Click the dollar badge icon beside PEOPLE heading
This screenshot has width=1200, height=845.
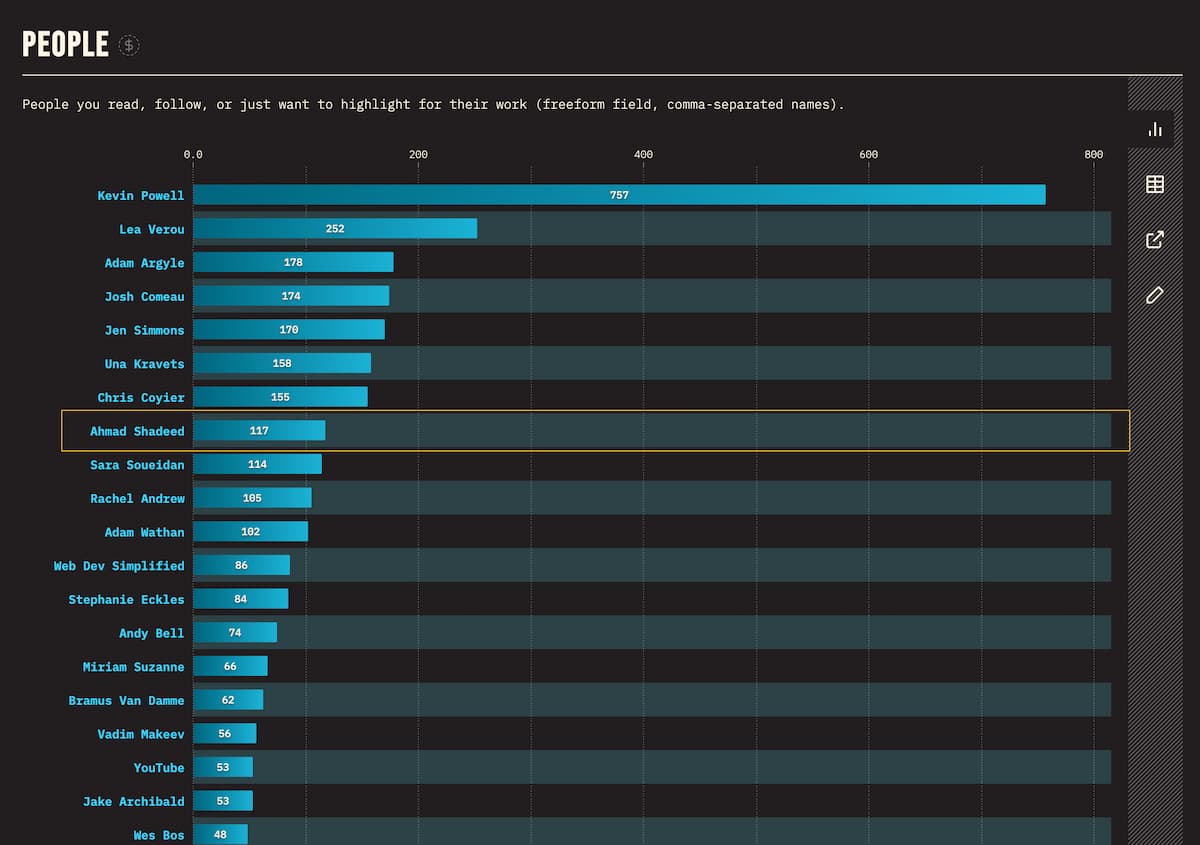coord(129,45)
